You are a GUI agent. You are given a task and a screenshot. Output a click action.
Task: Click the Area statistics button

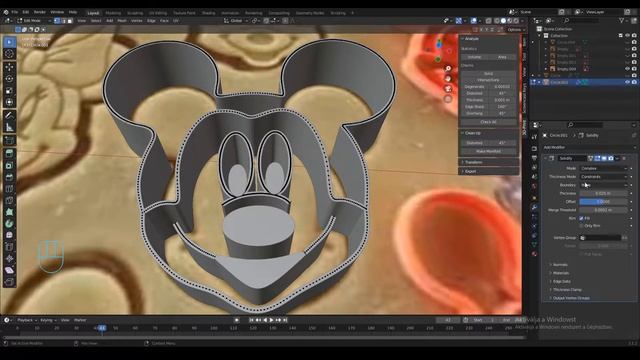point(502,57)
